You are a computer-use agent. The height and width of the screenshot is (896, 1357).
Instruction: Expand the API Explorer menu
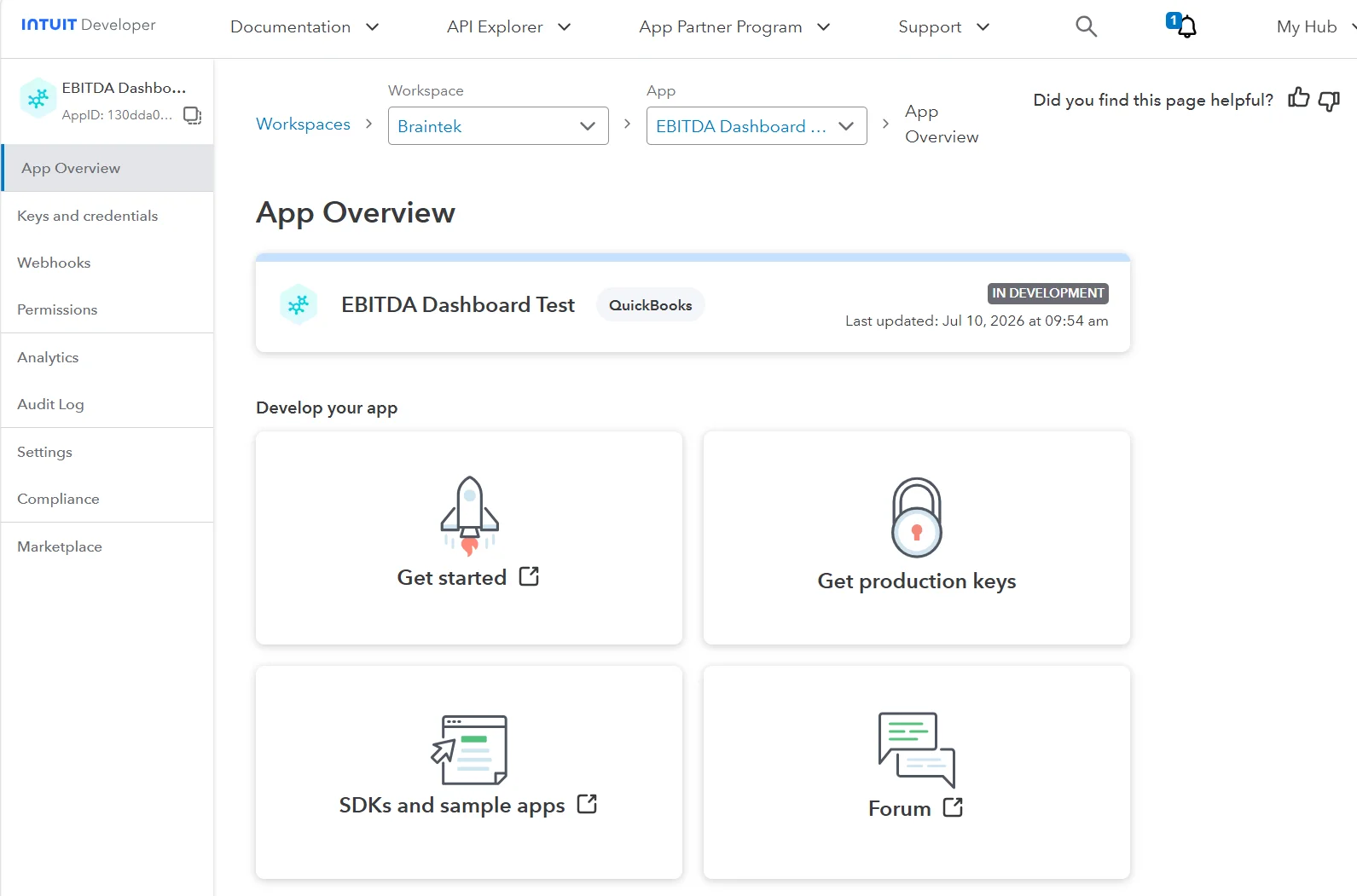tap(508, 26)
